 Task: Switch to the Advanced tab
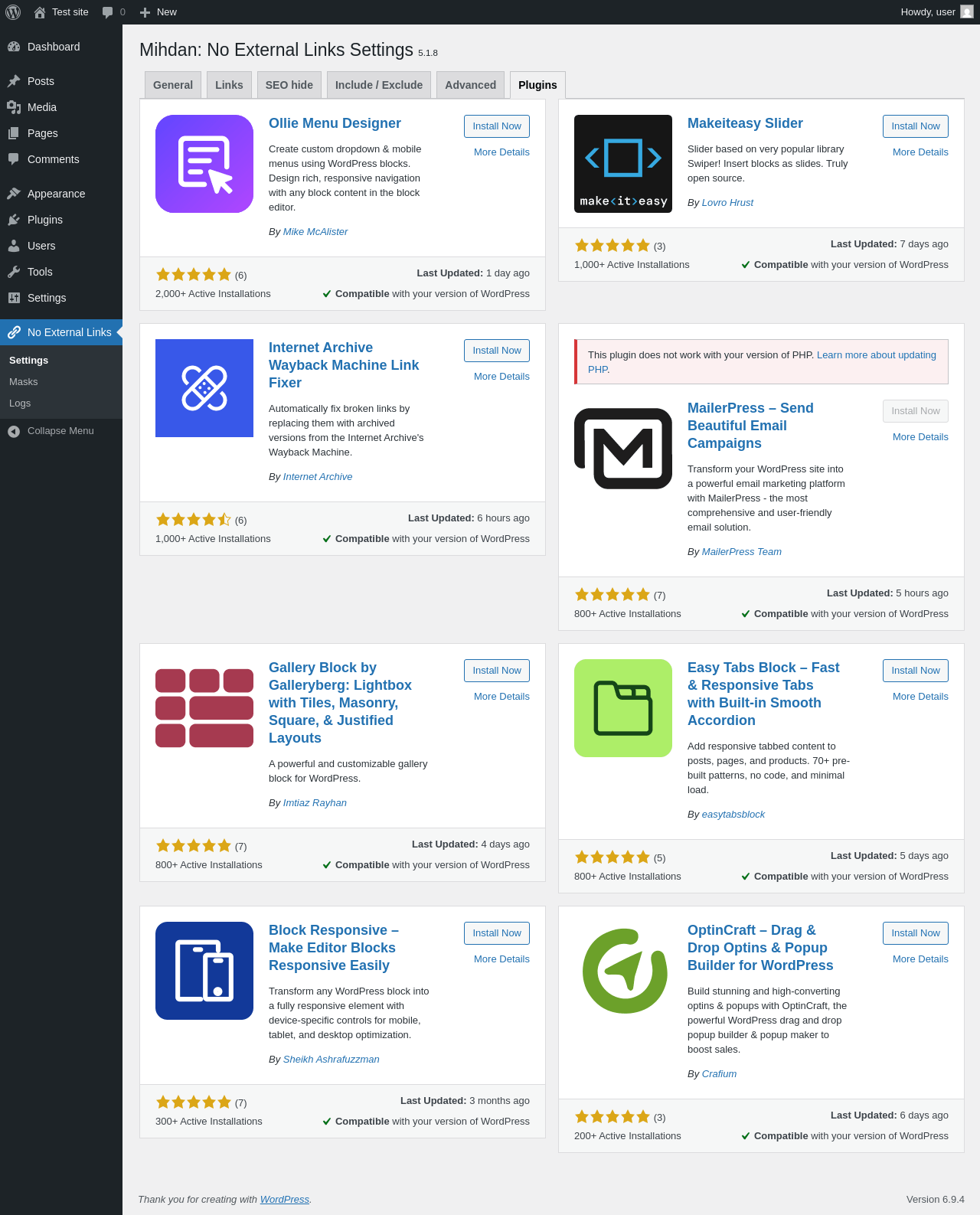pyautogui.click(x=471, y=85)
